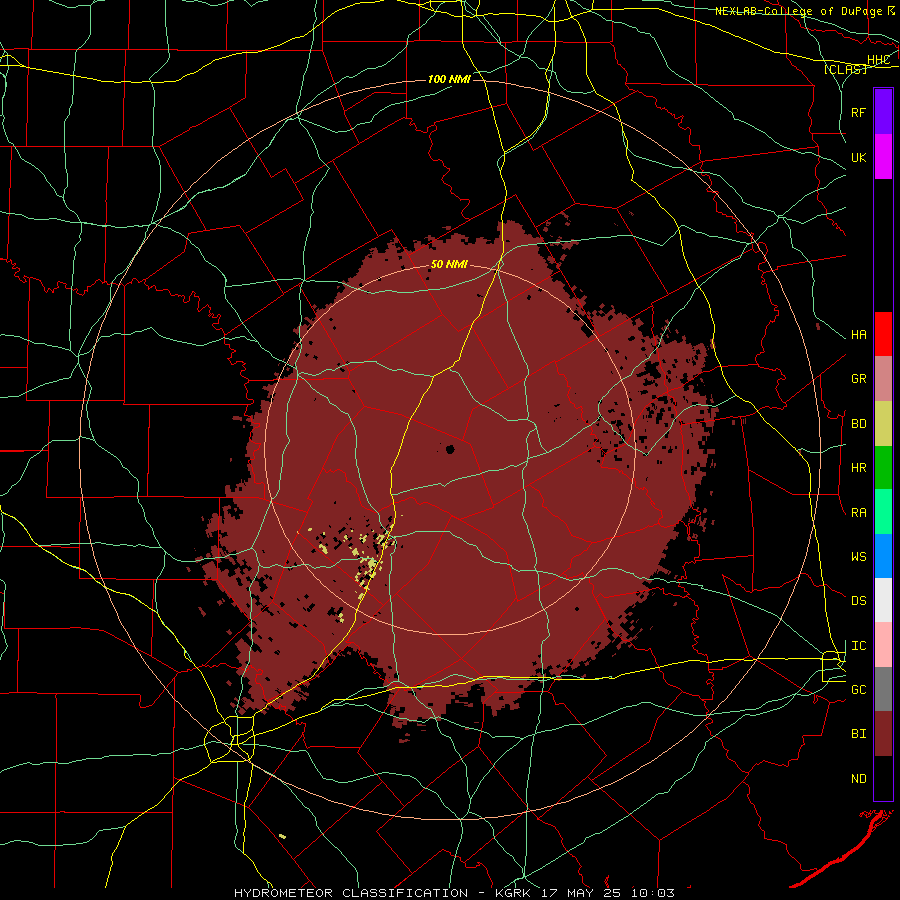Viewport: 900px width, 900px height.
Task: Click the black radar site dot at echo center
Action: 450,449
